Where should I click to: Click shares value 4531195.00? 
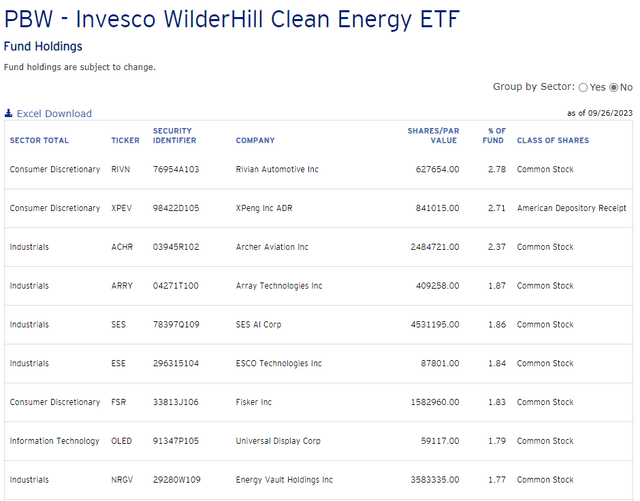pos(435,324)
